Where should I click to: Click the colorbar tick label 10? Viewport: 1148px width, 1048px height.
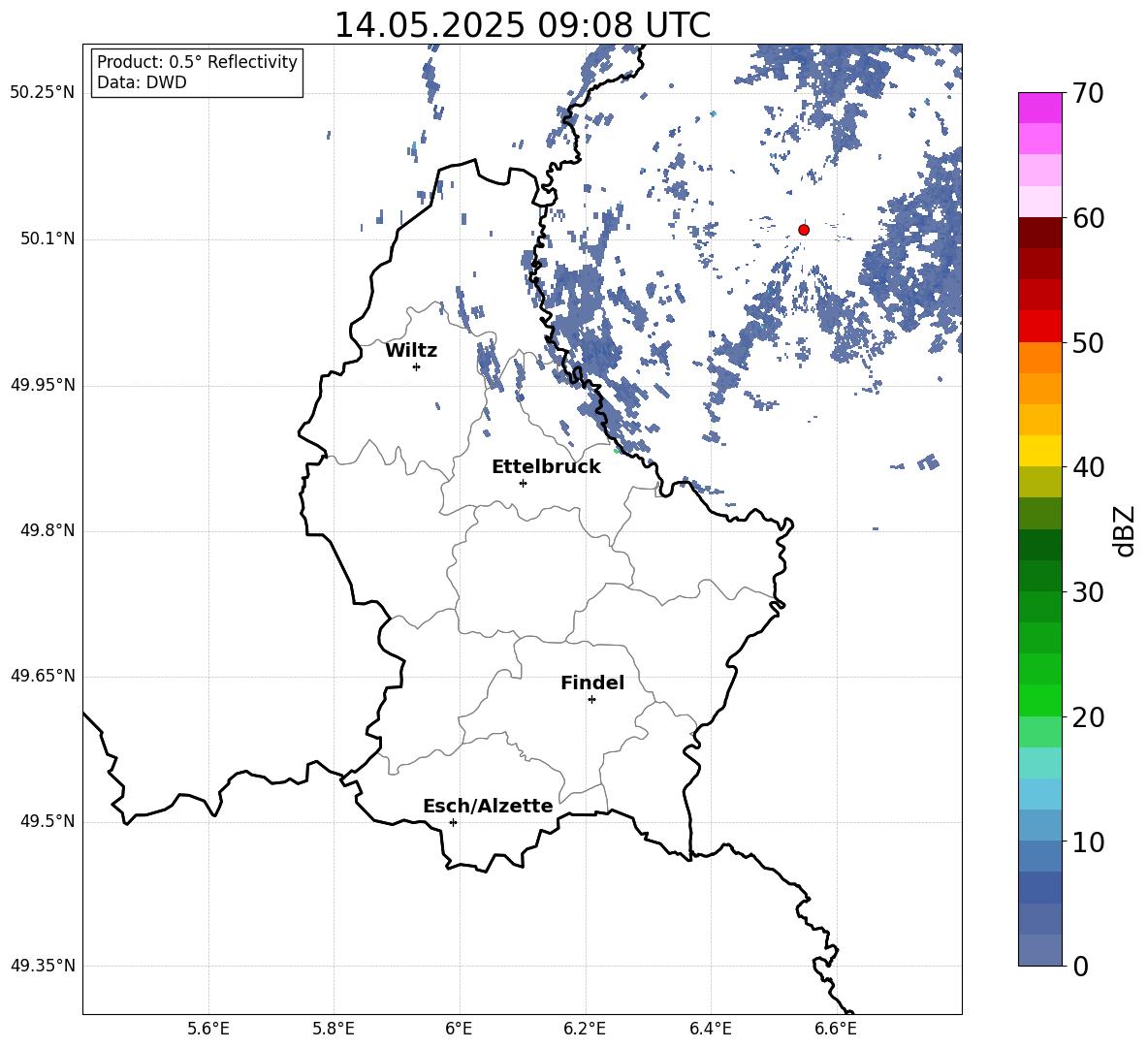pos(1087,842)
